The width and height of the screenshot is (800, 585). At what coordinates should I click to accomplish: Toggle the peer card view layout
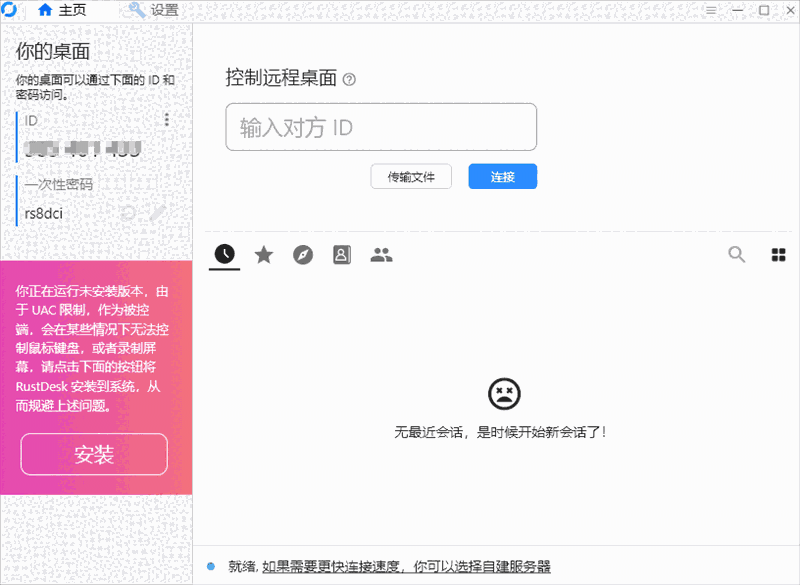[778, 255]
